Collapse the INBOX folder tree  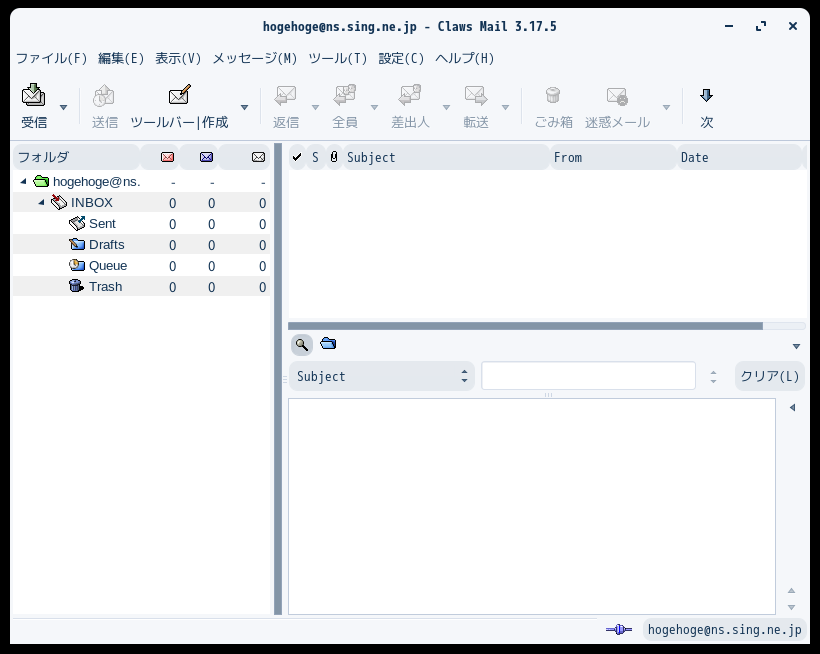pyautogui.click(x=41, y=202)
